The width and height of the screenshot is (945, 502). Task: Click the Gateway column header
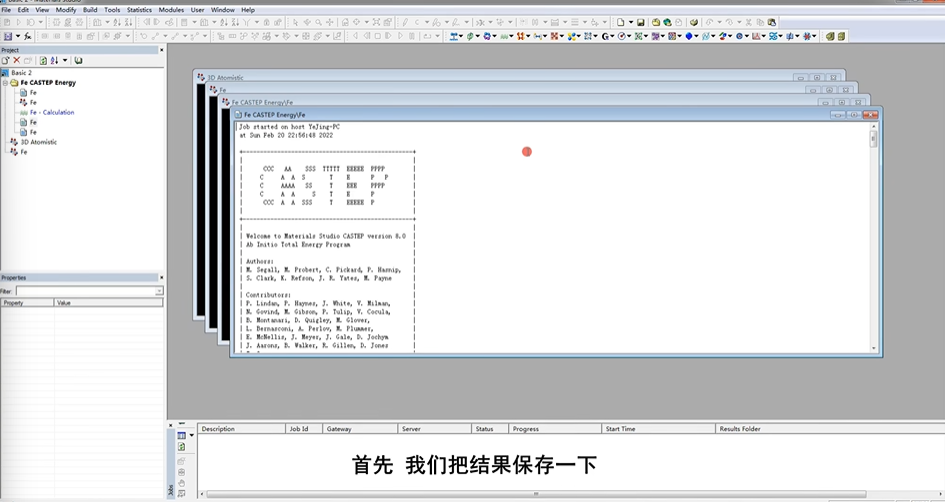coord(360,428)
